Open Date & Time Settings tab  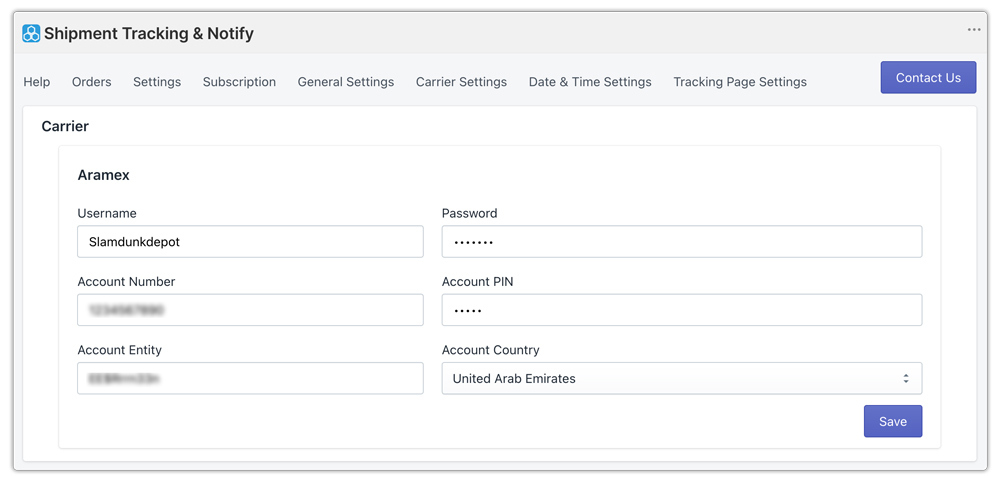(590, 82)
